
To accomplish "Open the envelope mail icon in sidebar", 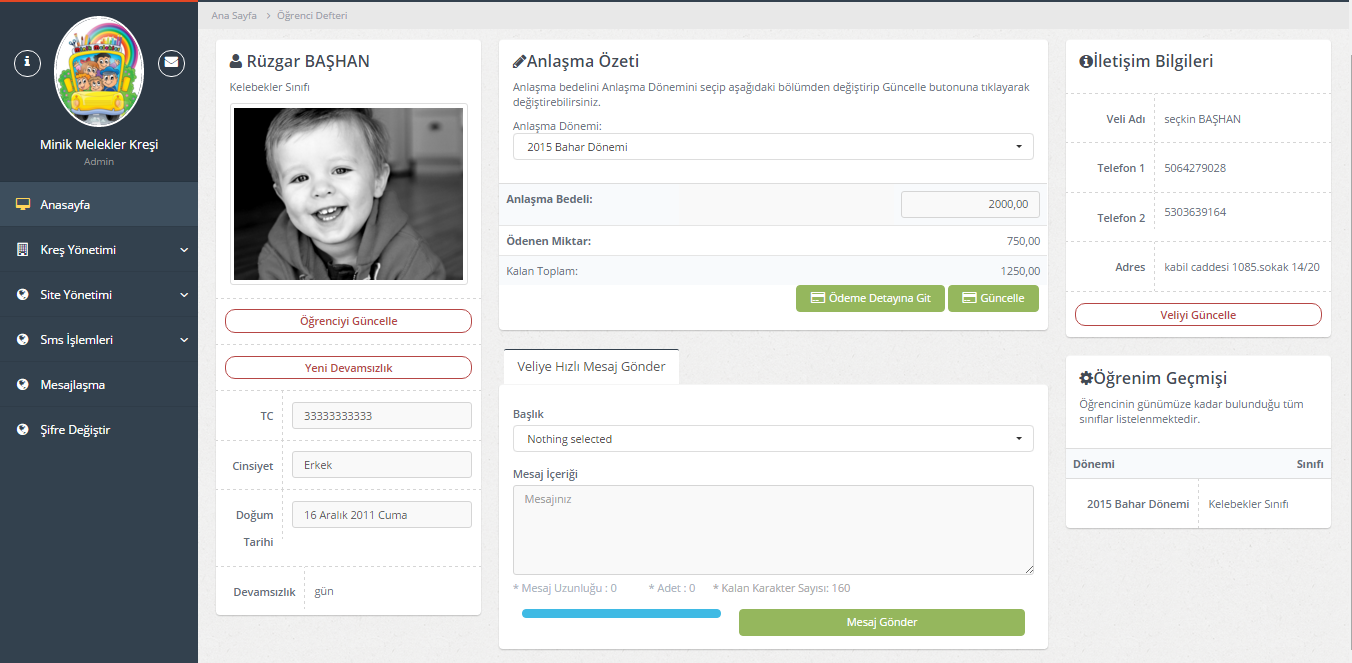I will pyautogui.click(x=172, y=63).
